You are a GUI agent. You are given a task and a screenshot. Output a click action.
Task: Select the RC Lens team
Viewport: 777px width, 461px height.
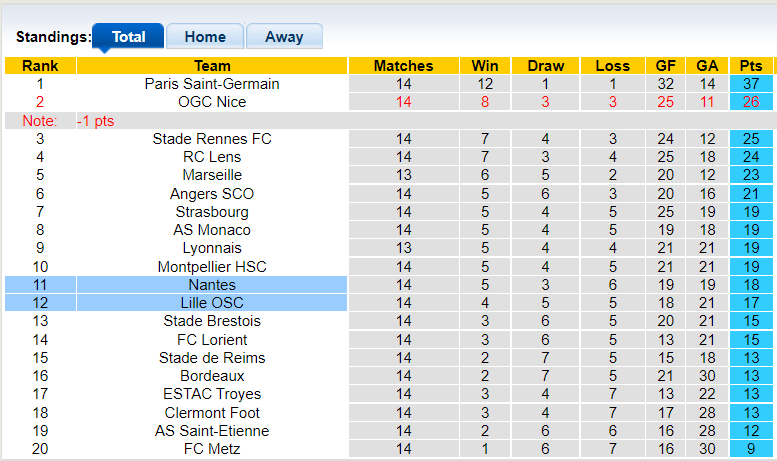(x=212, y=157)
